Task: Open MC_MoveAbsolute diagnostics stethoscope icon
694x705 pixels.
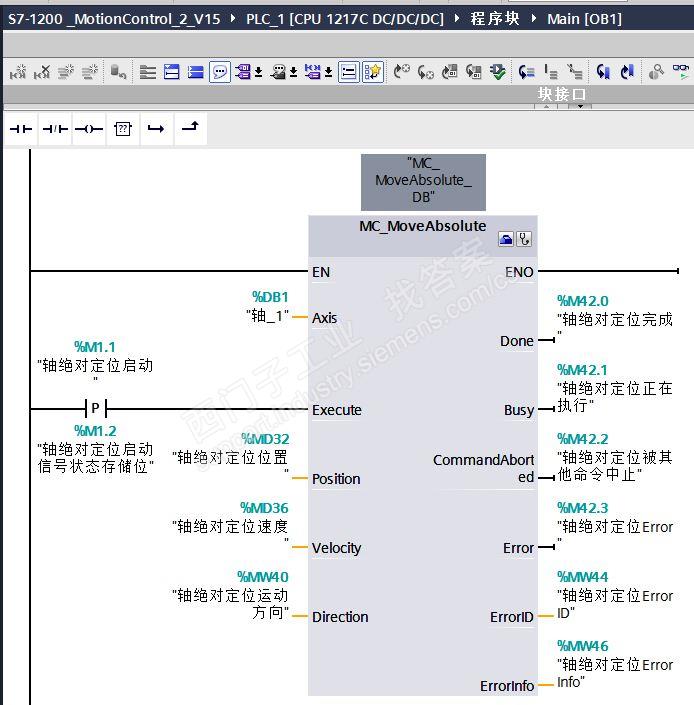Action: [x=524, y=239]
